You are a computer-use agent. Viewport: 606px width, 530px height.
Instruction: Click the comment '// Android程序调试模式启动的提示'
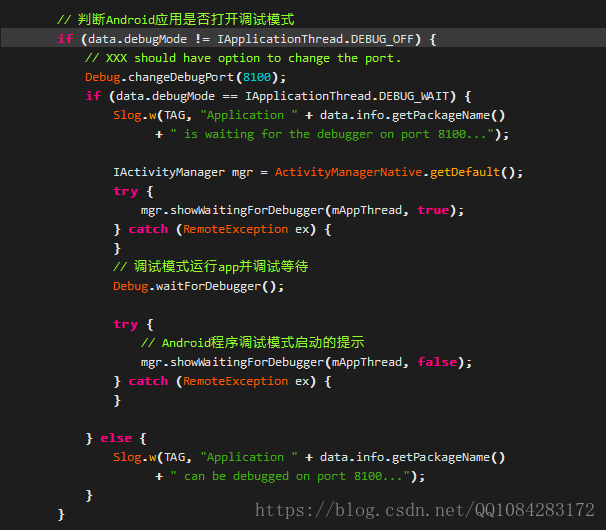click(x=253, y=343)
